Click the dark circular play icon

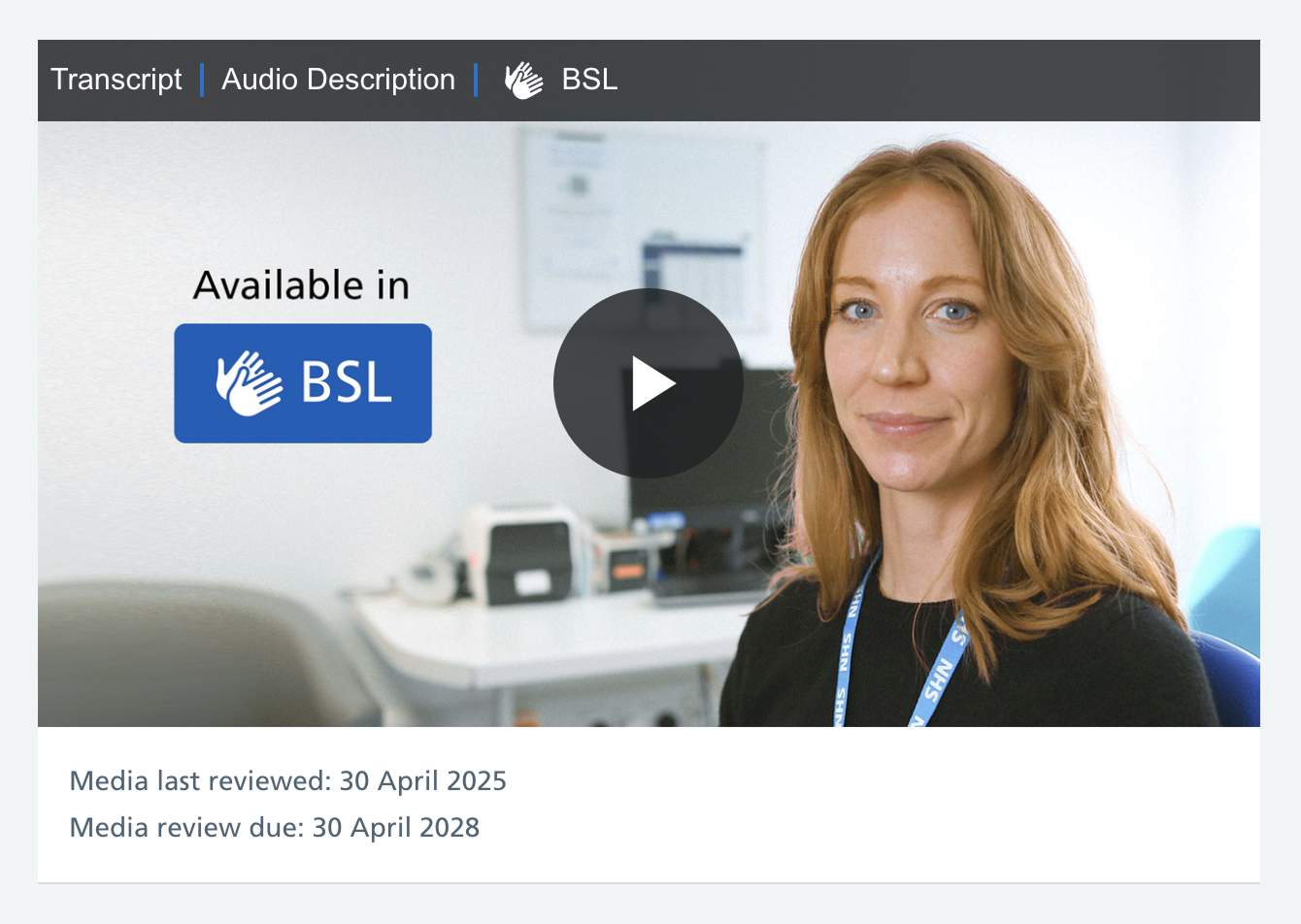(x=648, y=382)
